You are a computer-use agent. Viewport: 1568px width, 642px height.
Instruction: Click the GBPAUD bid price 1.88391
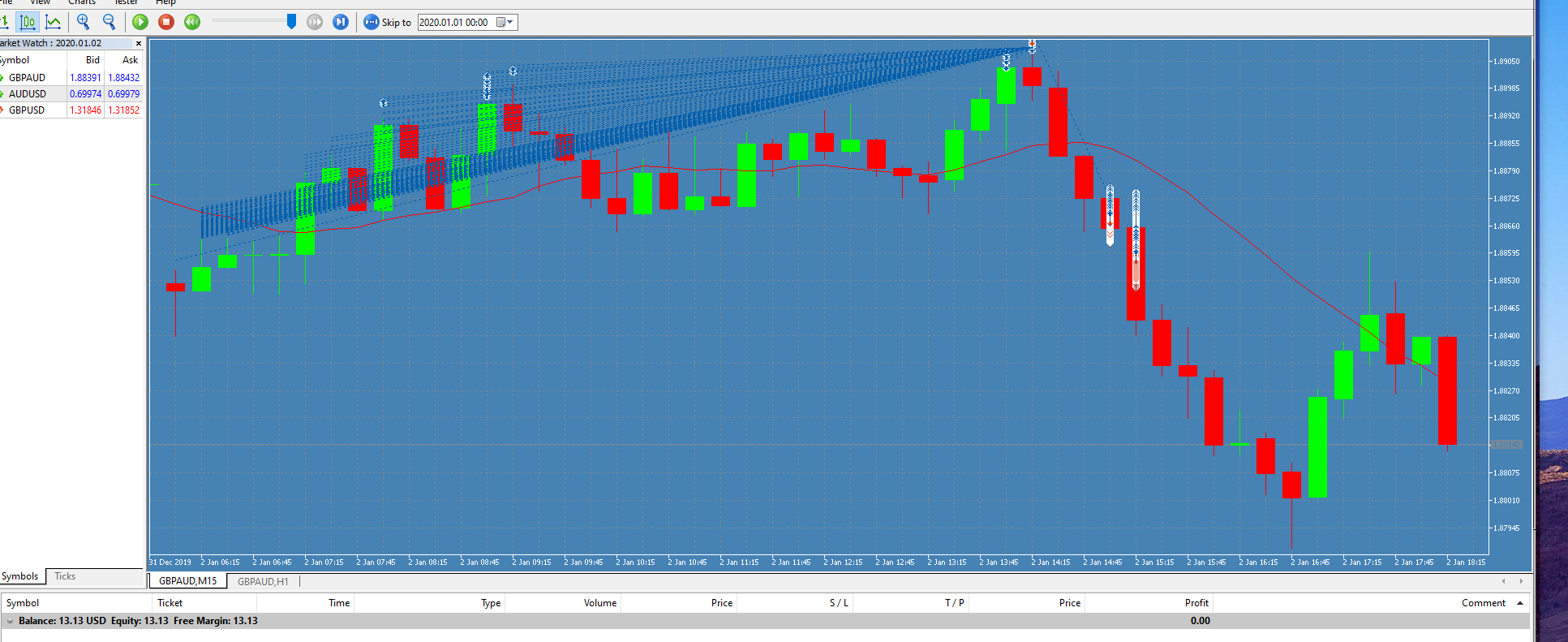(x=85, y=78)
